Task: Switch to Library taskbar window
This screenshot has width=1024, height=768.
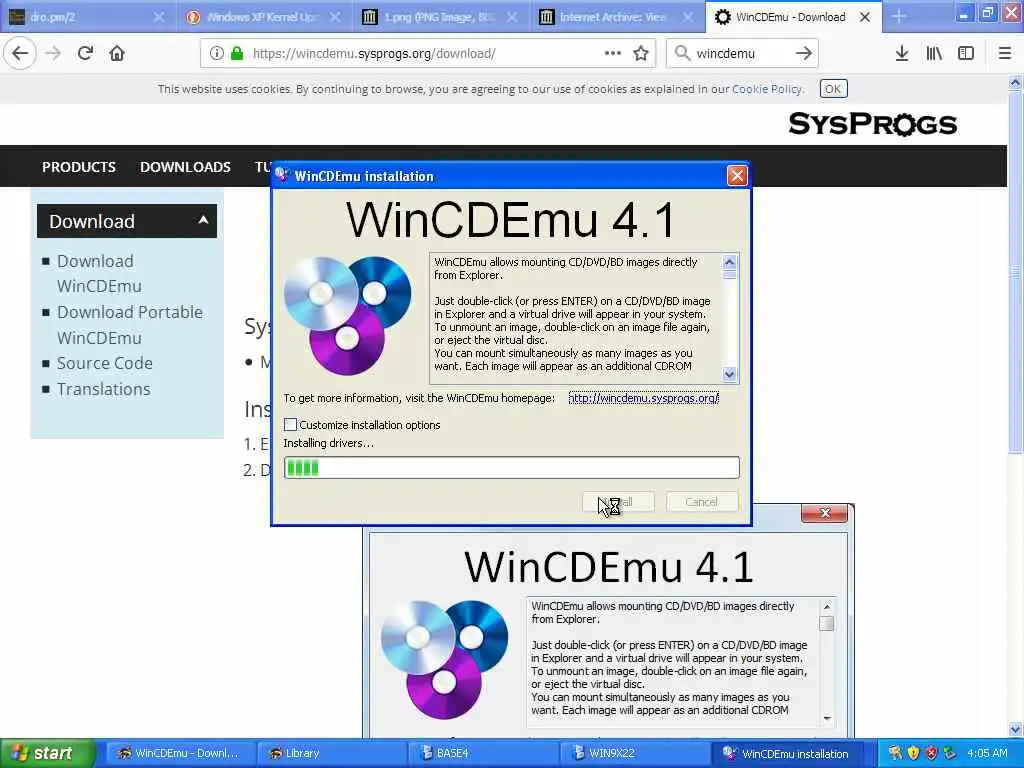Action: (330, 753)
